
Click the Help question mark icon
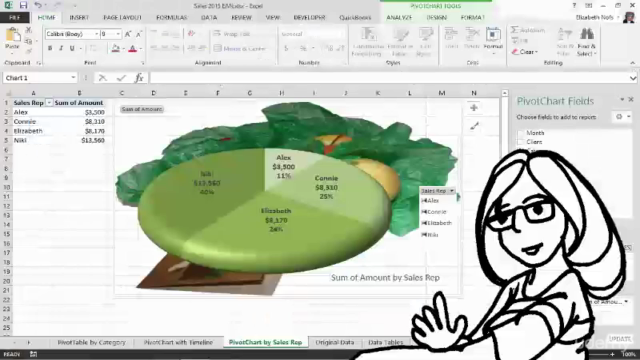coord(574,6)
